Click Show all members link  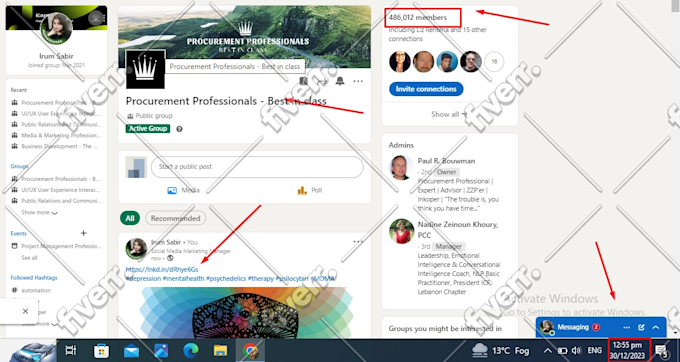click(449, 114)
